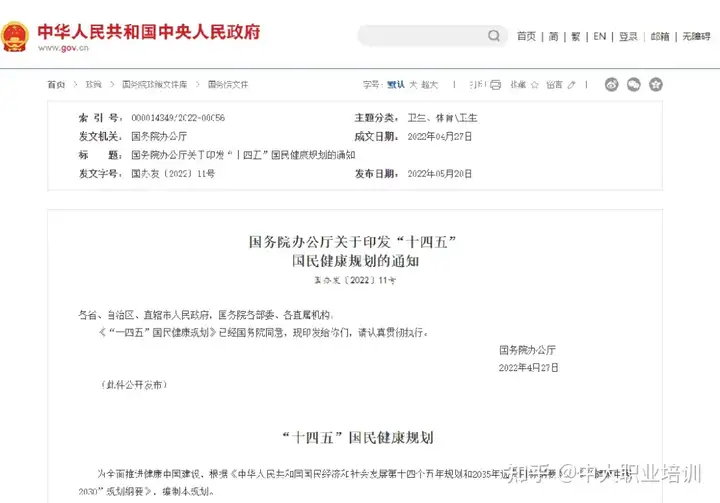Click the 打印 print label
This screenshot has width=720, height=503.
478,85
